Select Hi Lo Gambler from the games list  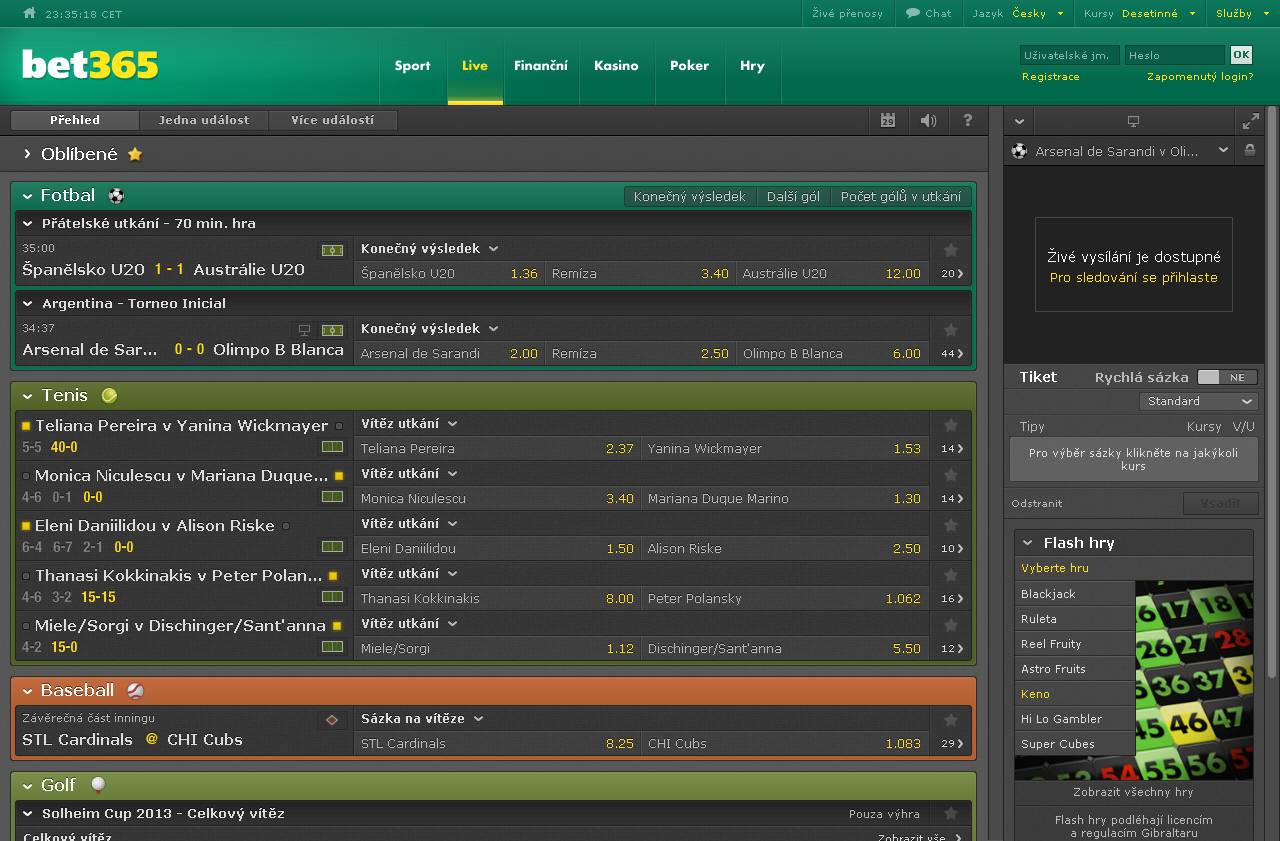click(x=1075, y=719)
